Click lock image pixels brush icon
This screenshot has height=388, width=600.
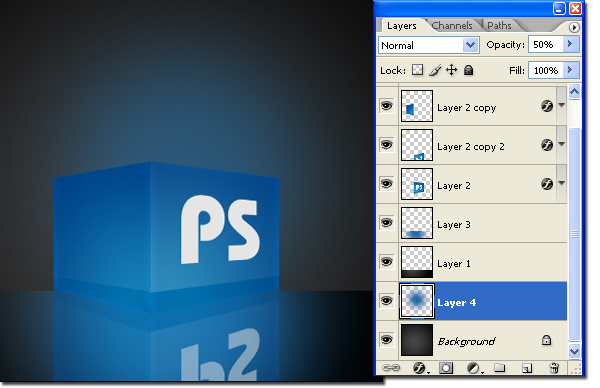coord(435,70)
